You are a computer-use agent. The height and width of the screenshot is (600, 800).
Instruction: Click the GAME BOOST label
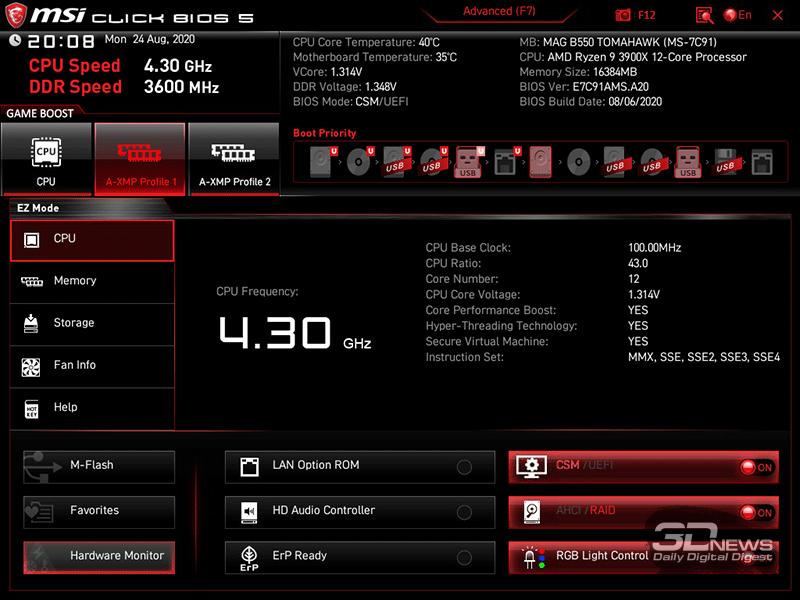pos(40,113)
